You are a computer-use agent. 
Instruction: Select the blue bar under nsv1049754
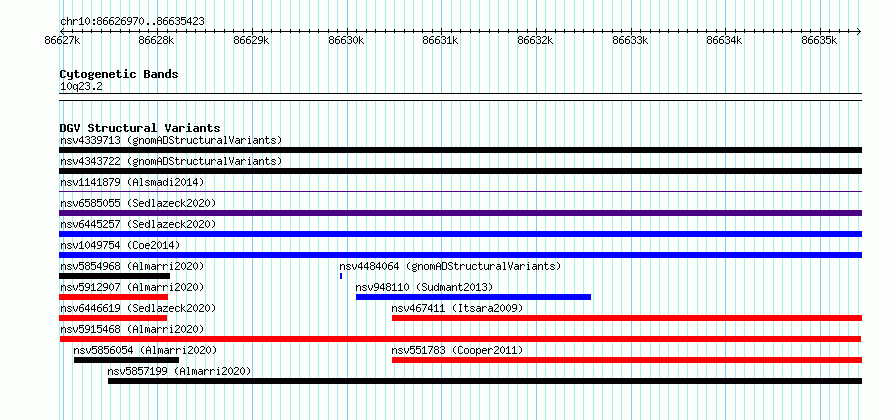(460, 255)
